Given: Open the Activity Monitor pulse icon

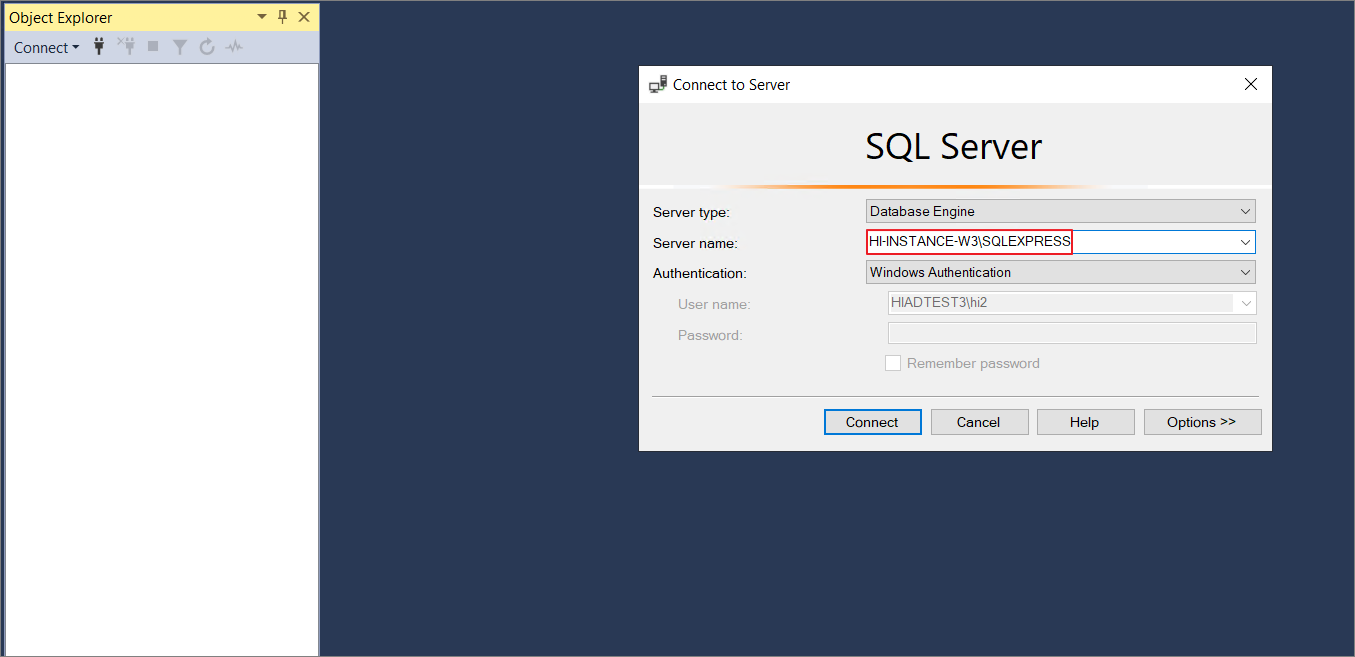Looking at the screenshot, I should coord(234,47).
